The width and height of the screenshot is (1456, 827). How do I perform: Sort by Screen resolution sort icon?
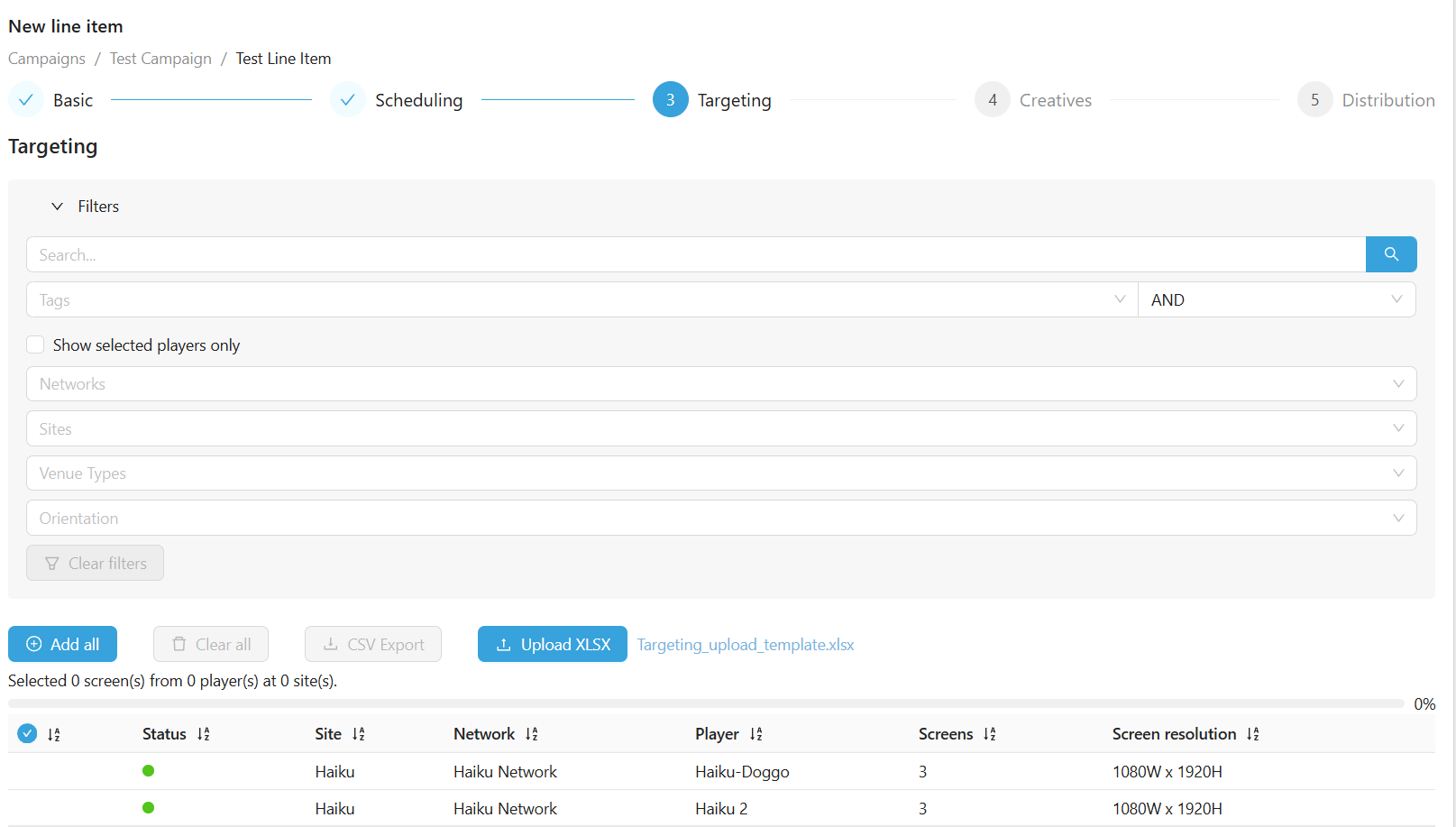point(1253,734)
